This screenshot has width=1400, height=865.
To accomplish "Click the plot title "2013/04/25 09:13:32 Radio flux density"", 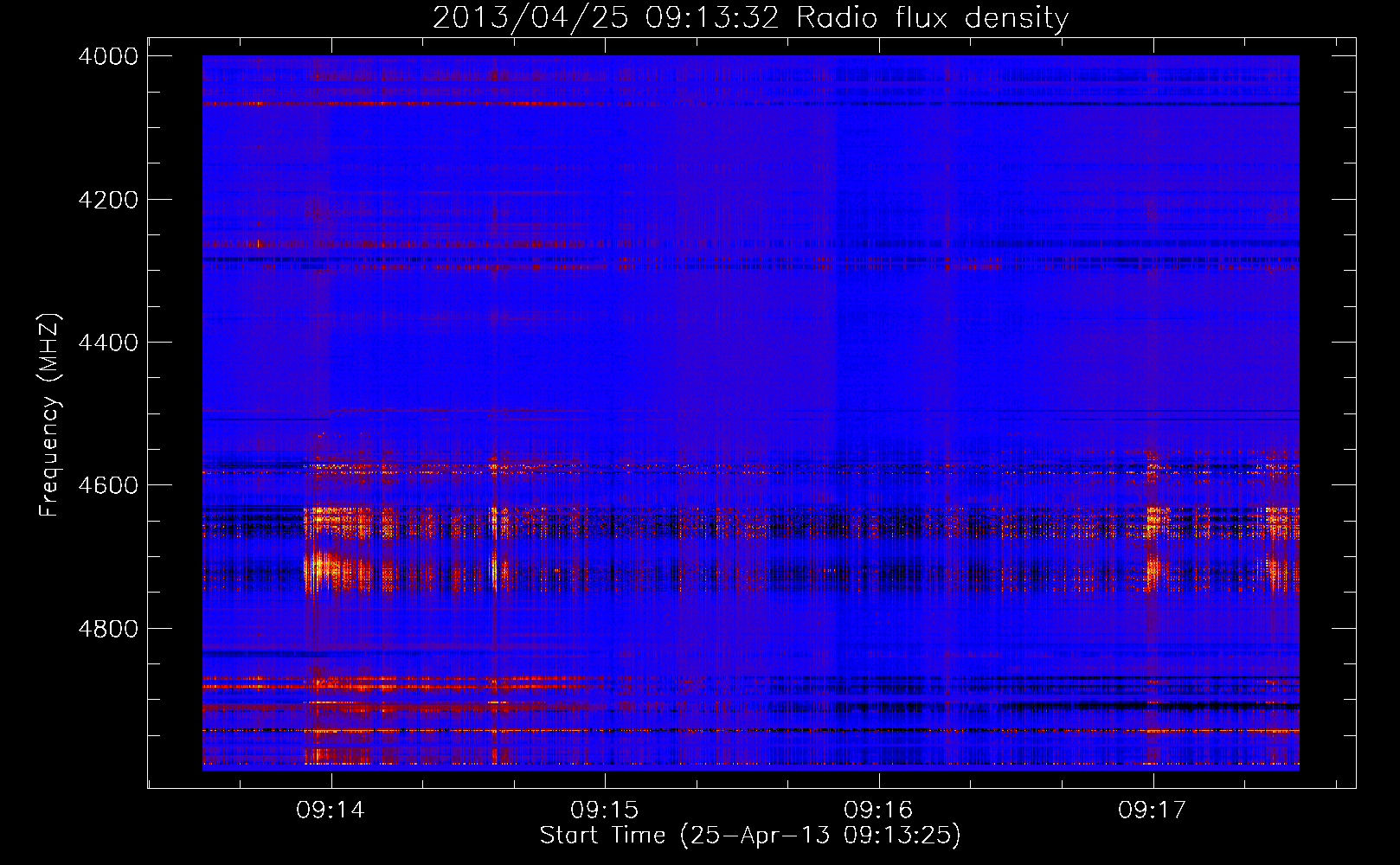I will point(750,18).
